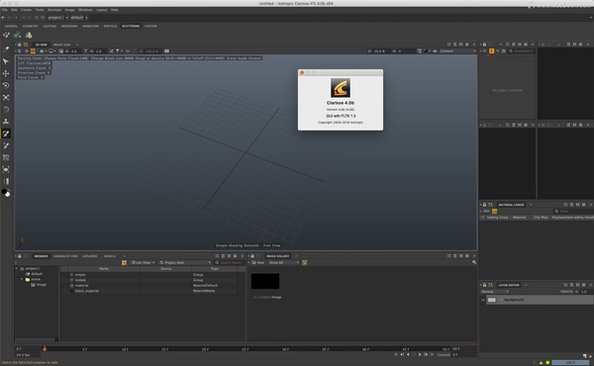Click the orange icon in attribute editor toolbar
Viewport: 594px width, 366px height.
coord(491,51)
